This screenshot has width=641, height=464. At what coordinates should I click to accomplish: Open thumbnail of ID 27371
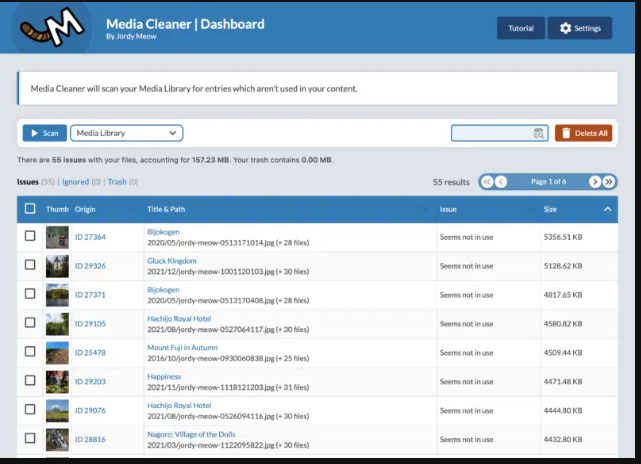(x=57, y=295)
